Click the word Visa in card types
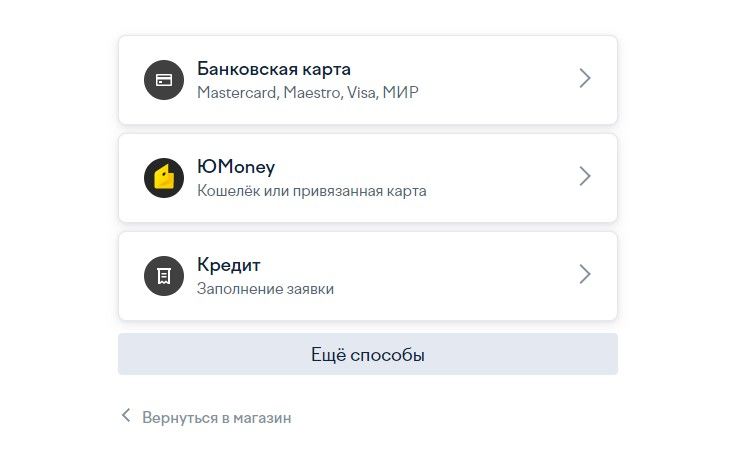 pyautogui.click(x=362, y=92)
